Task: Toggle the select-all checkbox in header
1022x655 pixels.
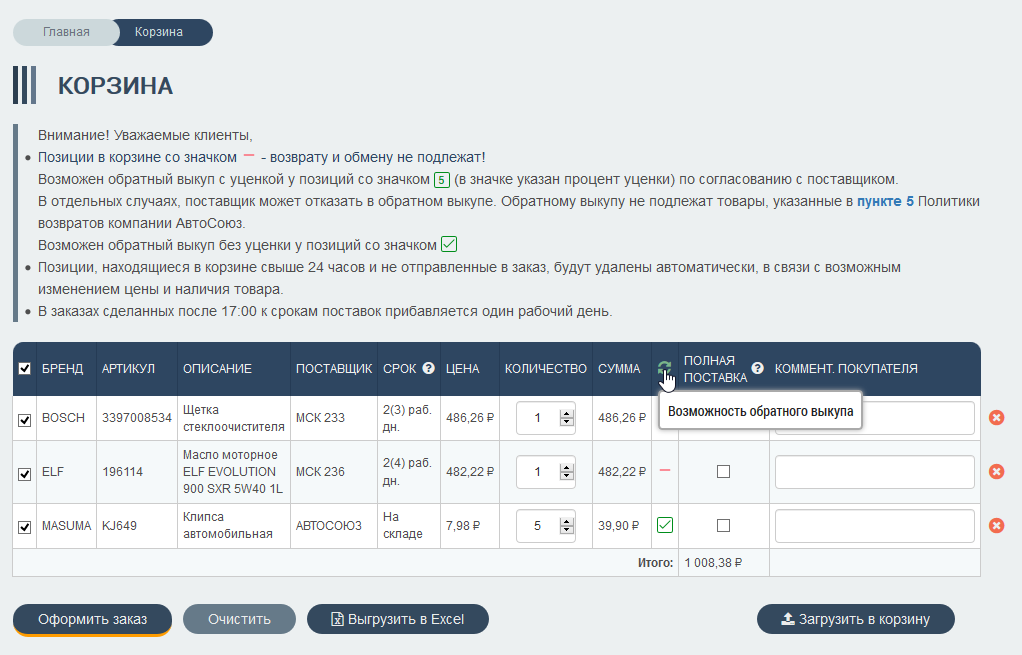Action: (25, 369)
